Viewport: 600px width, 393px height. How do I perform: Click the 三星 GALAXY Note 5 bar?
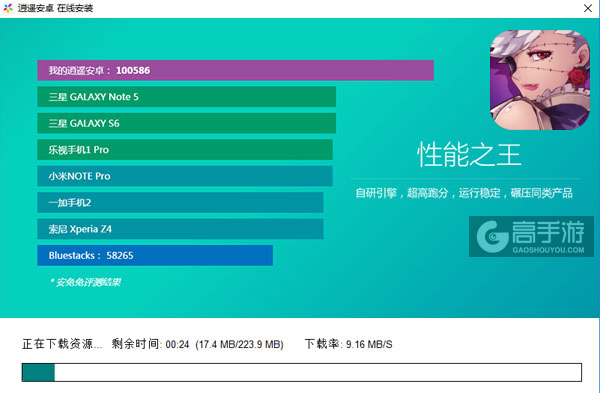pyautogui.click(x=187, y=97)
